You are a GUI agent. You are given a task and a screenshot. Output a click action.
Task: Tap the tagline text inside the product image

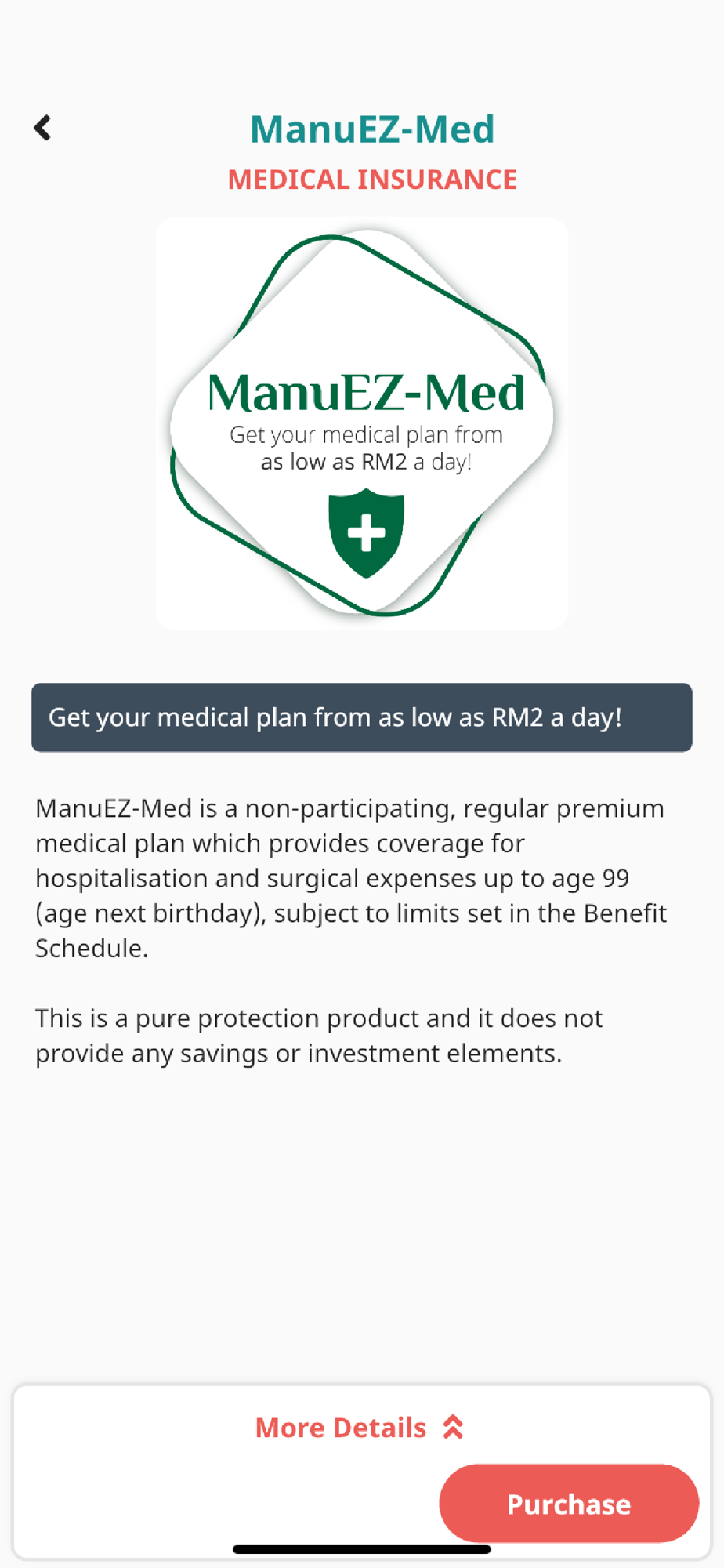pyautogui.click(x=366, y=448)
